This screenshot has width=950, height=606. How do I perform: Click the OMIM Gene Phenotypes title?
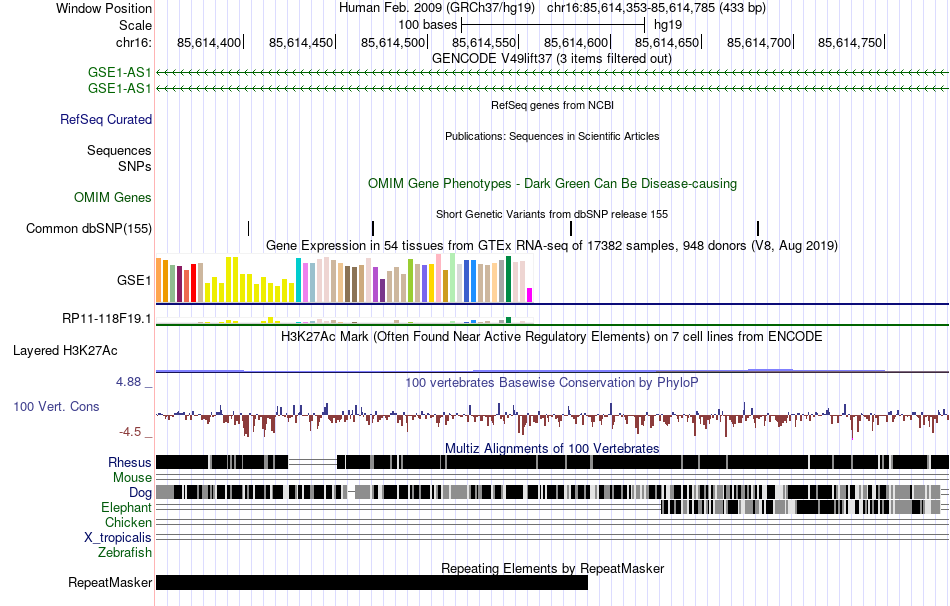(x=552, y=184)
